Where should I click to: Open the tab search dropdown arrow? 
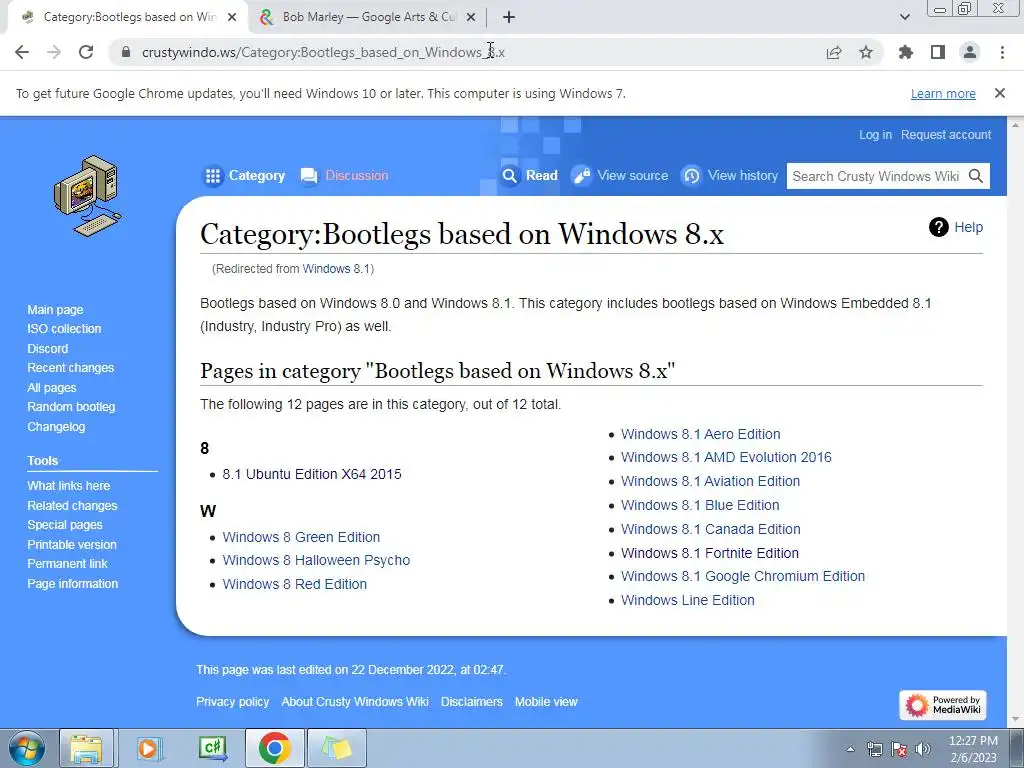[x=904, y=17]
